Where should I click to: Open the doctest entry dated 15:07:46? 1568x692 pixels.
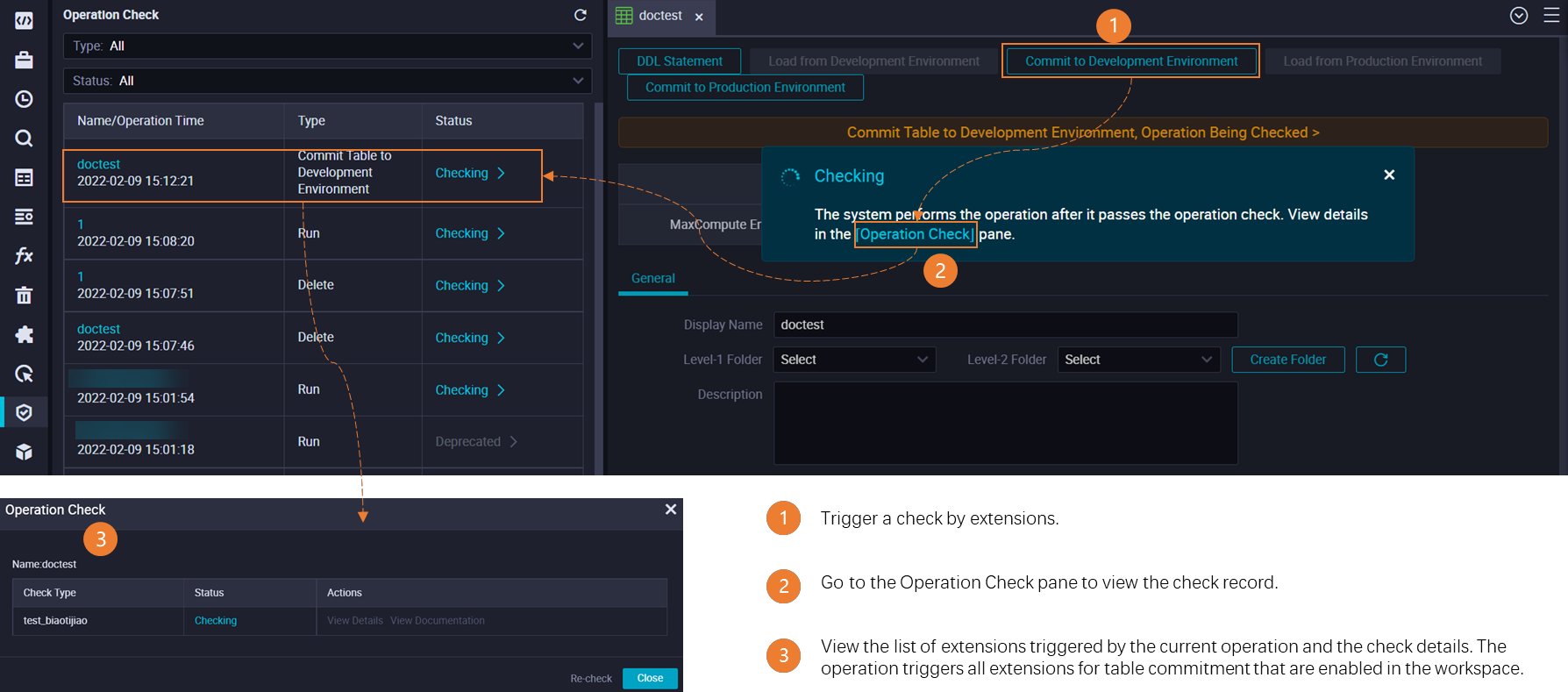click(98, 329)
